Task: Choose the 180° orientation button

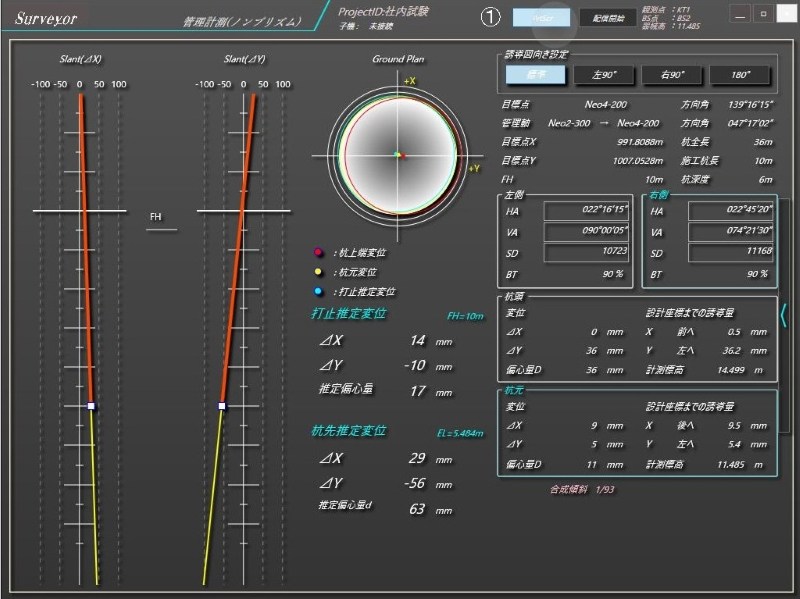Action: coord(740,75)
